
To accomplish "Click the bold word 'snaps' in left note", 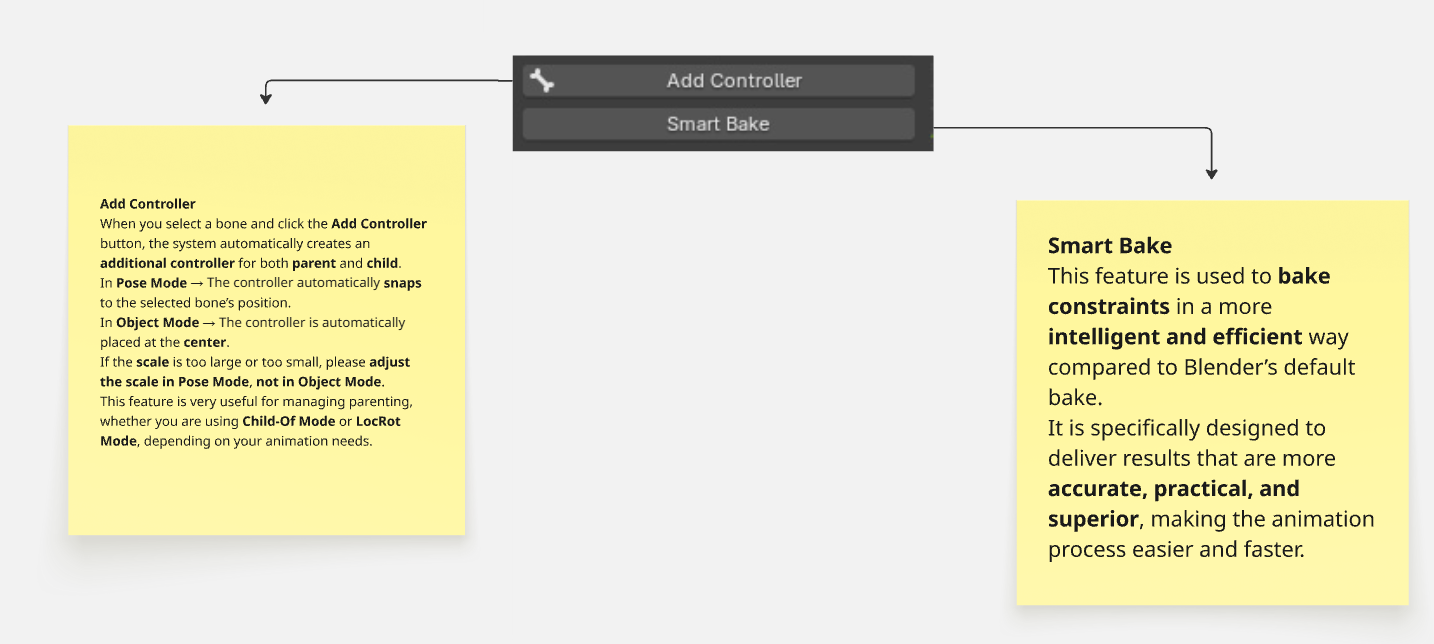I will 403,283.
